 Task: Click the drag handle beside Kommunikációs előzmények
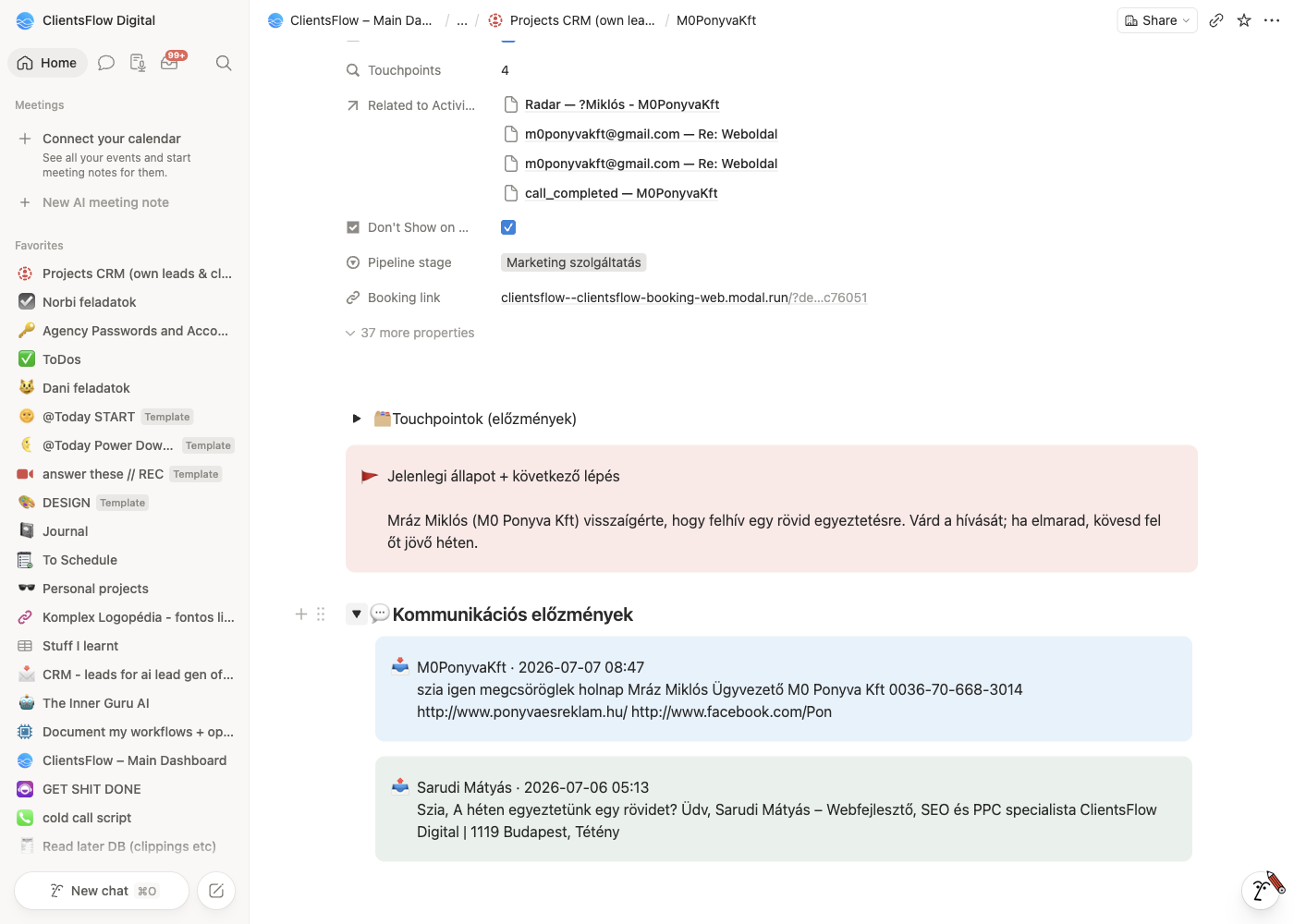321,614
